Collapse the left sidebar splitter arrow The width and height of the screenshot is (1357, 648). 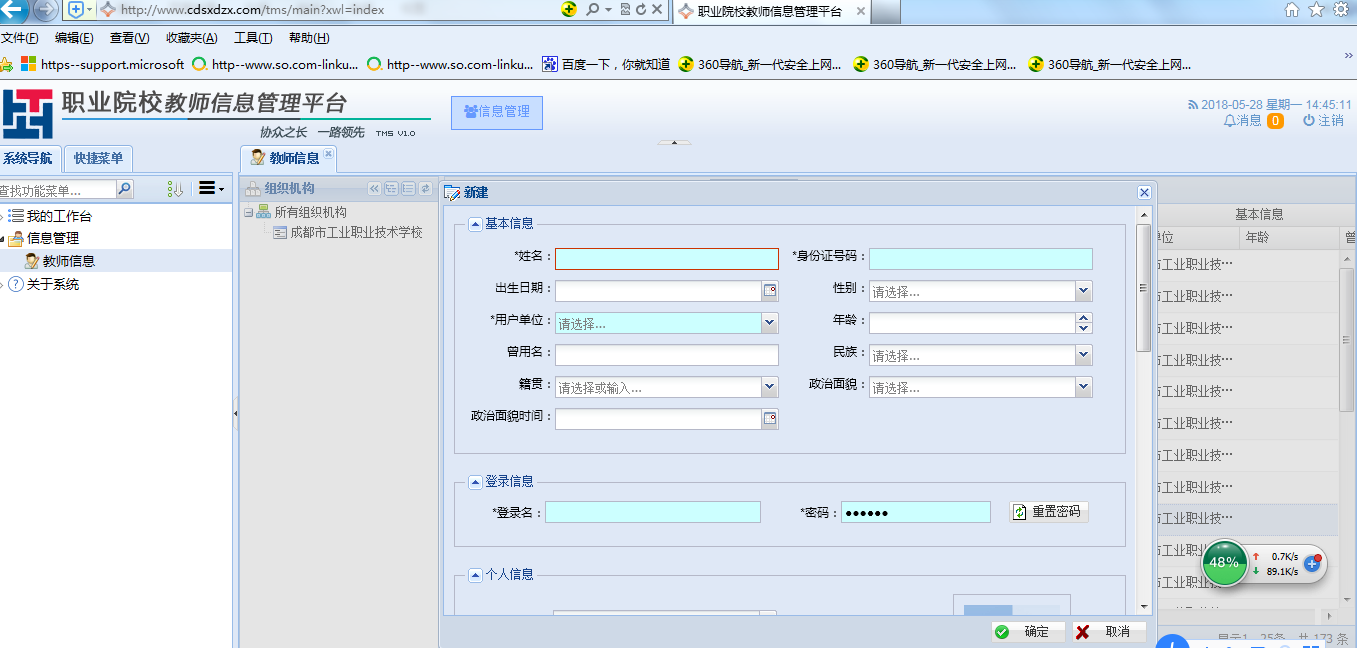pos(235,412)
